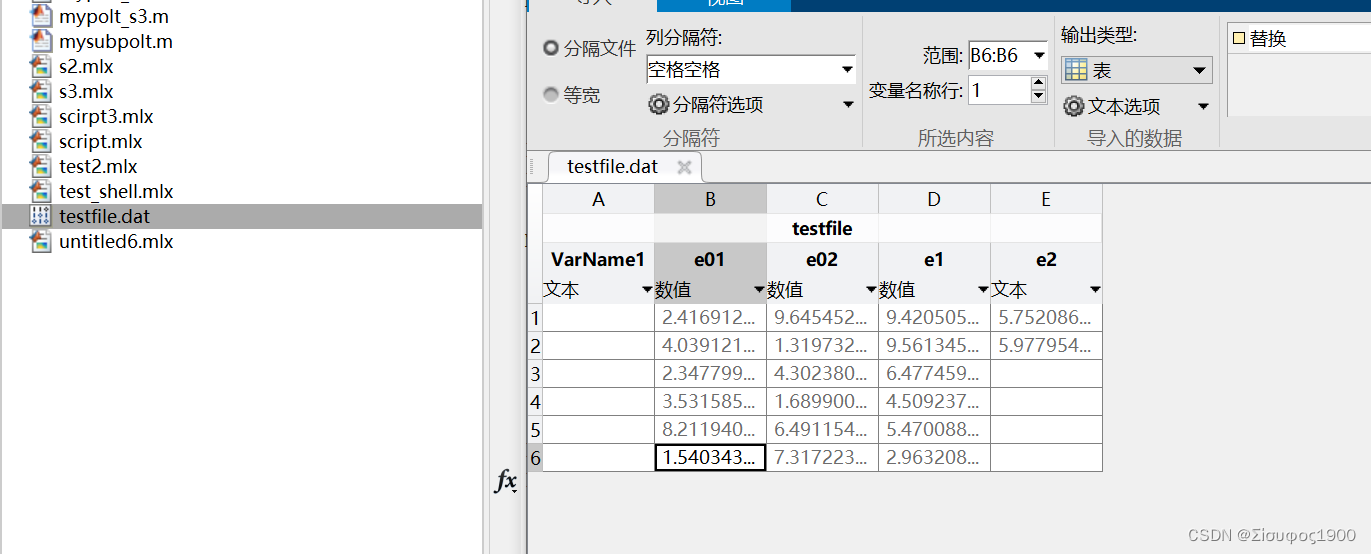Screen dimensions: 1371x554
Task: Select column header E
Action: pos(1046,199)
